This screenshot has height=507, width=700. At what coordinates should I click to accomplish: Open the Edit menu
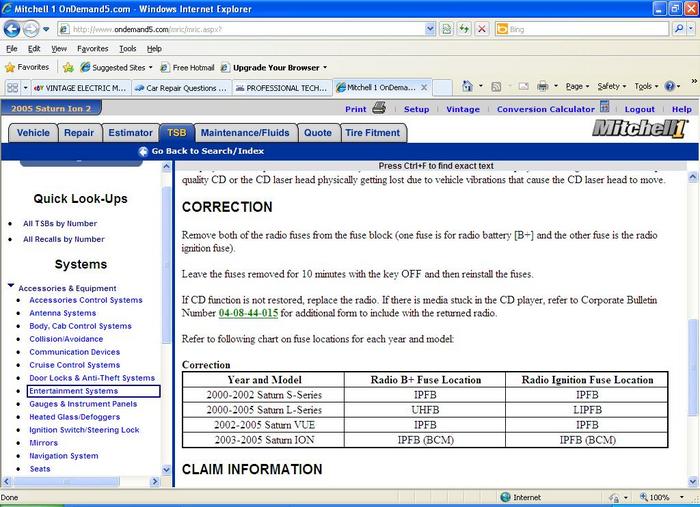(34, 49)
